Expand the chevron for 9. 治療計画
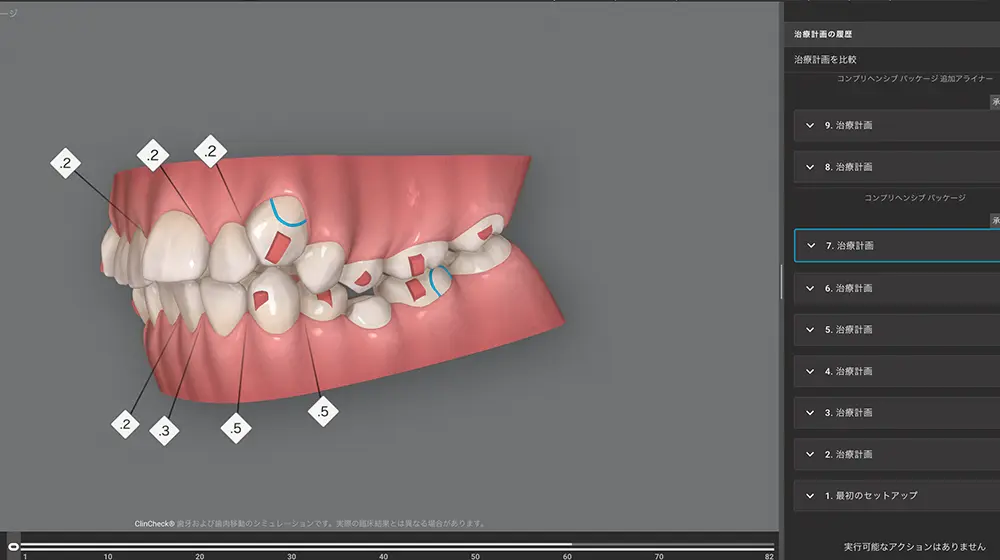The height and width of the screenshot is (560, 1000). tap(810, 126)
